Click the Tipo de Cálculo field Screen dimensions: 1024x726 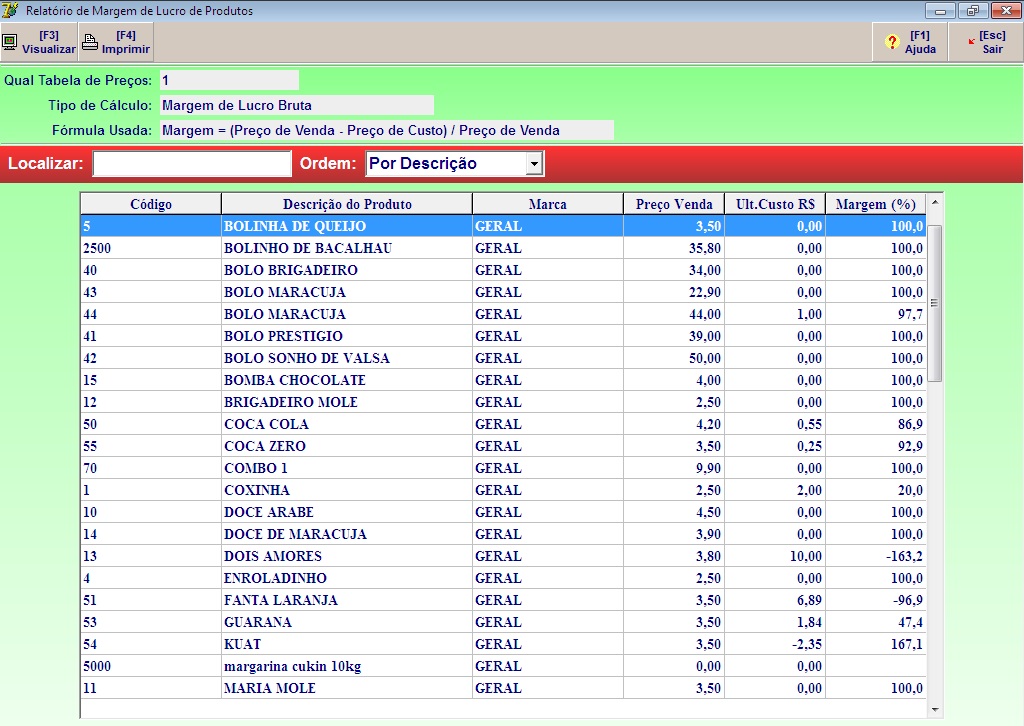tap(296, 105)
